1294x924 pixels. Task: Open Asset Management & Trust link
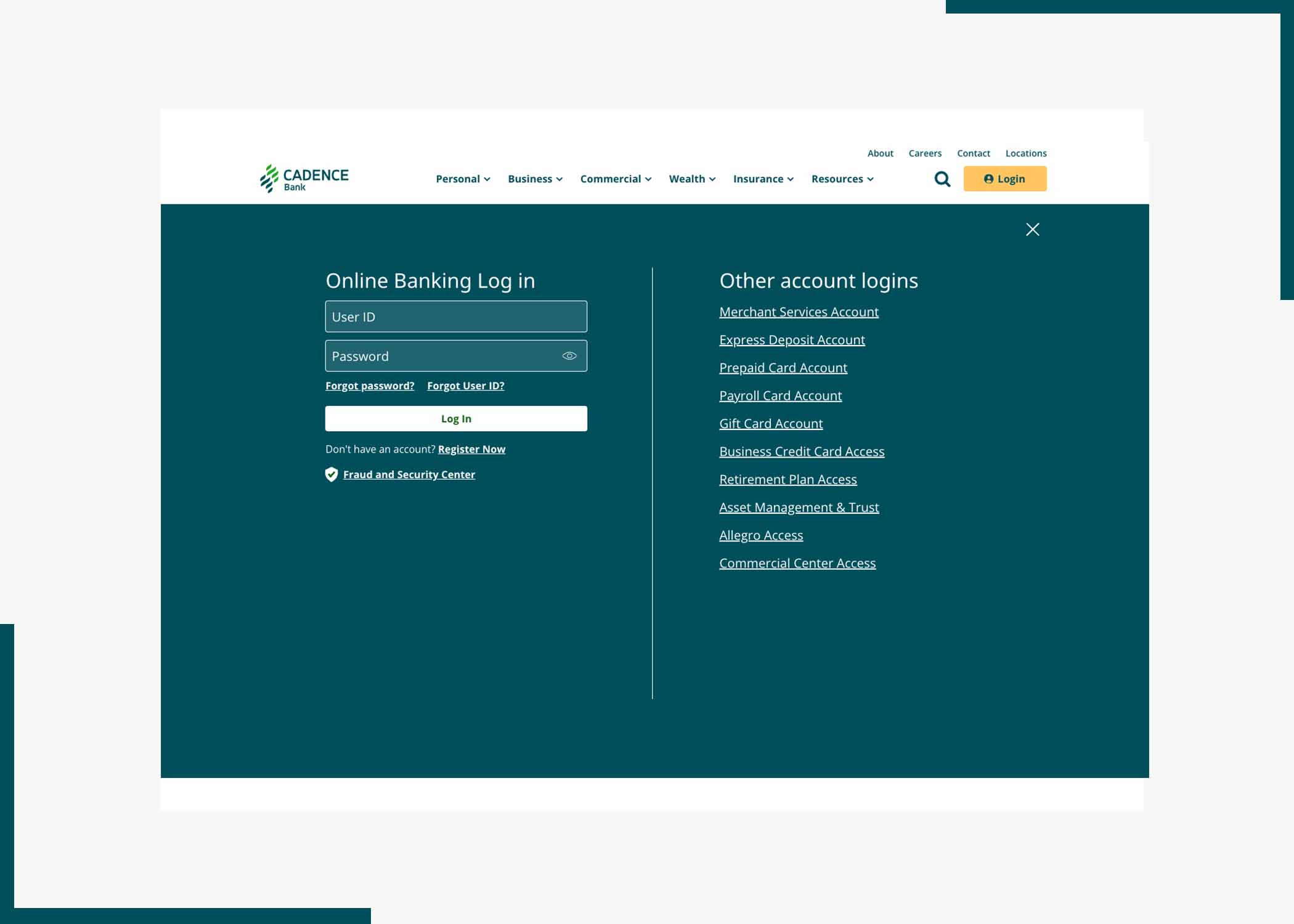(799, 508)
